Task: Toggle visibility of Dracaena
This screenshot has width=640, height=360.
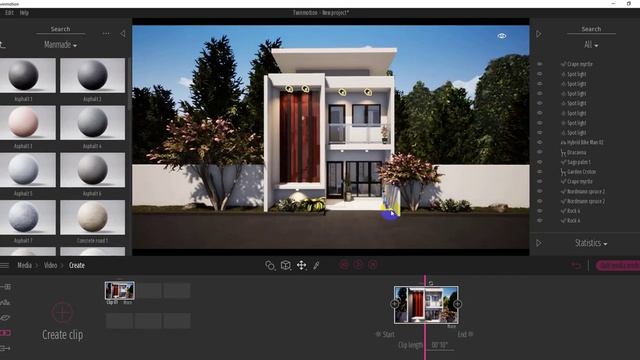Action: click(x=540, y=152)
